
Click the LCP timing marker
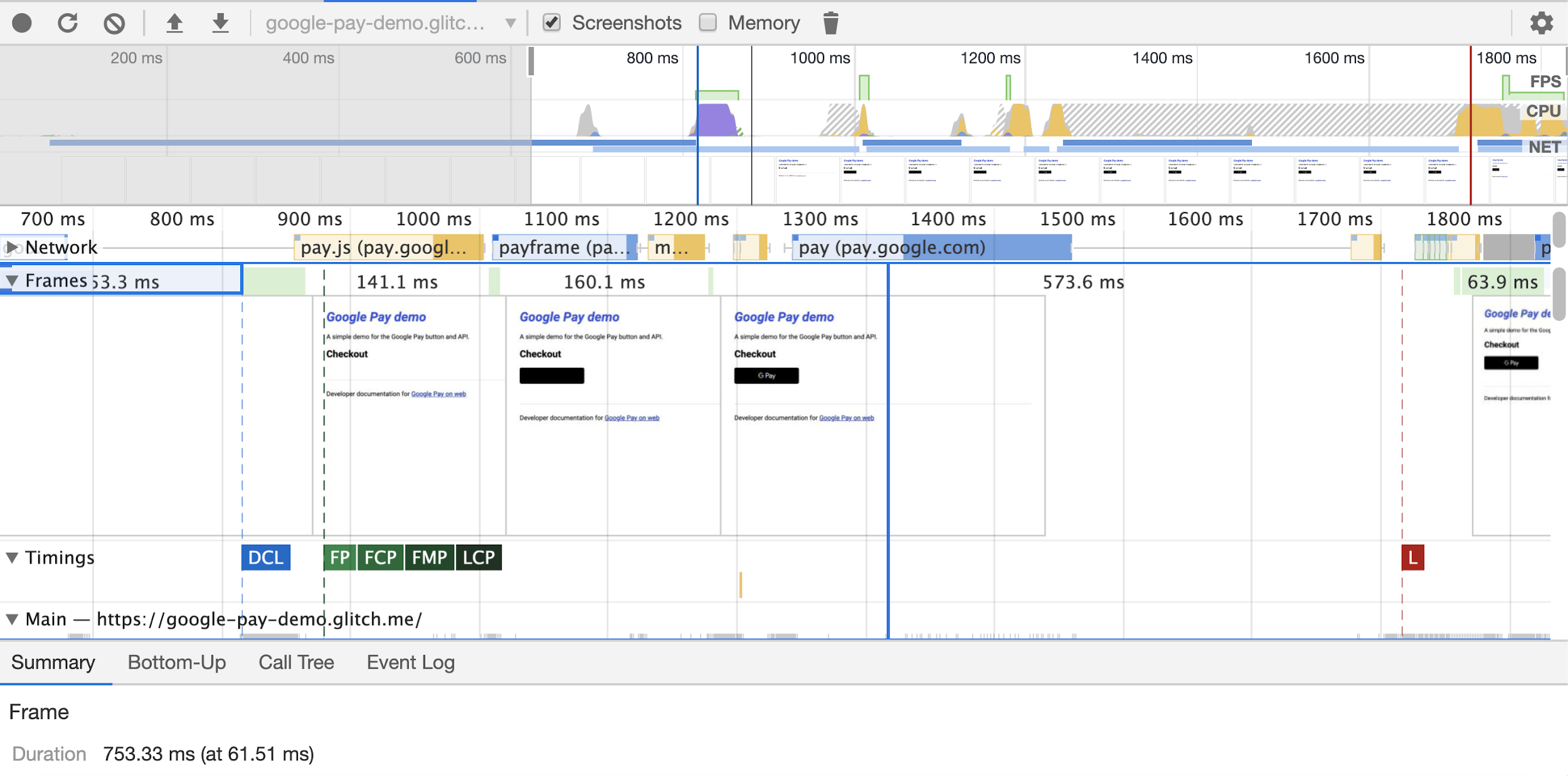479,558
